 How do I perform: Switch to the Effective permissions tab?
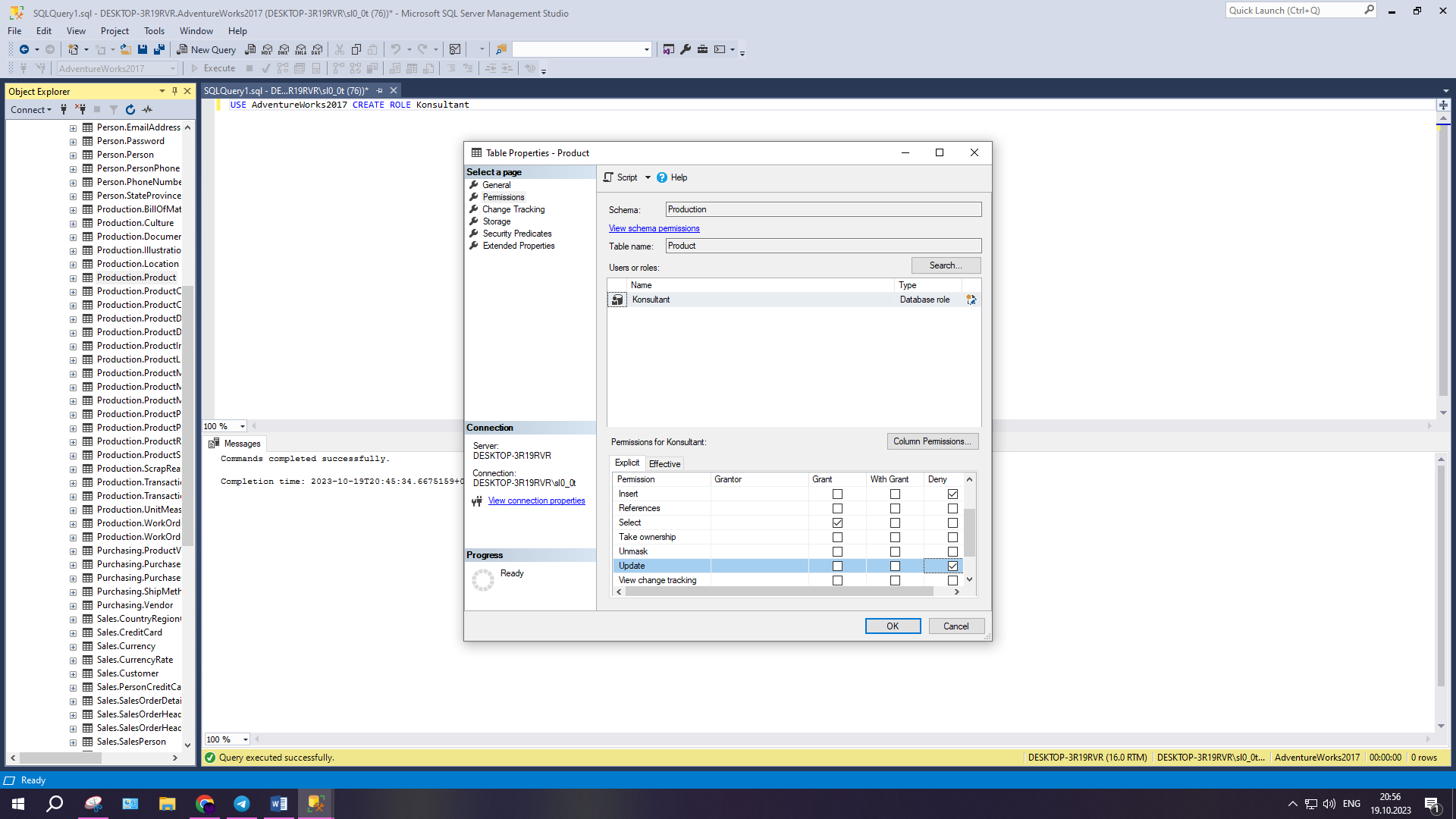(x=664, y=464)
